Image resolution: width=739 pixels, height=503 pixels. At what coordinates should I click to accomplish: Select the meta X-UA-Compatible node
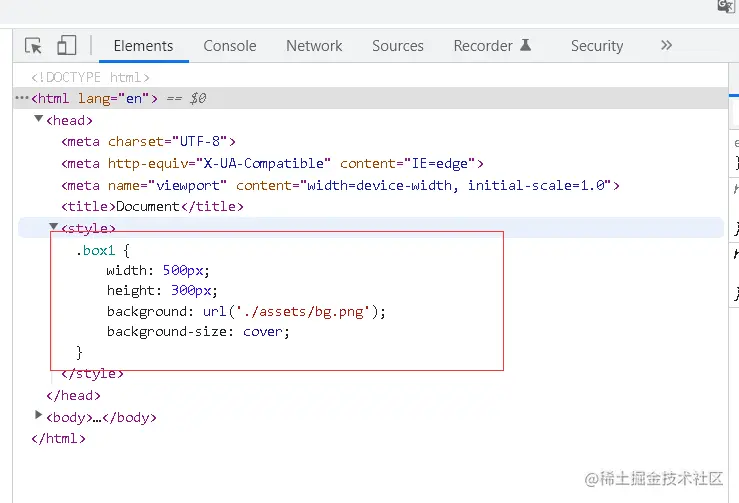click(x=272, y=163)
